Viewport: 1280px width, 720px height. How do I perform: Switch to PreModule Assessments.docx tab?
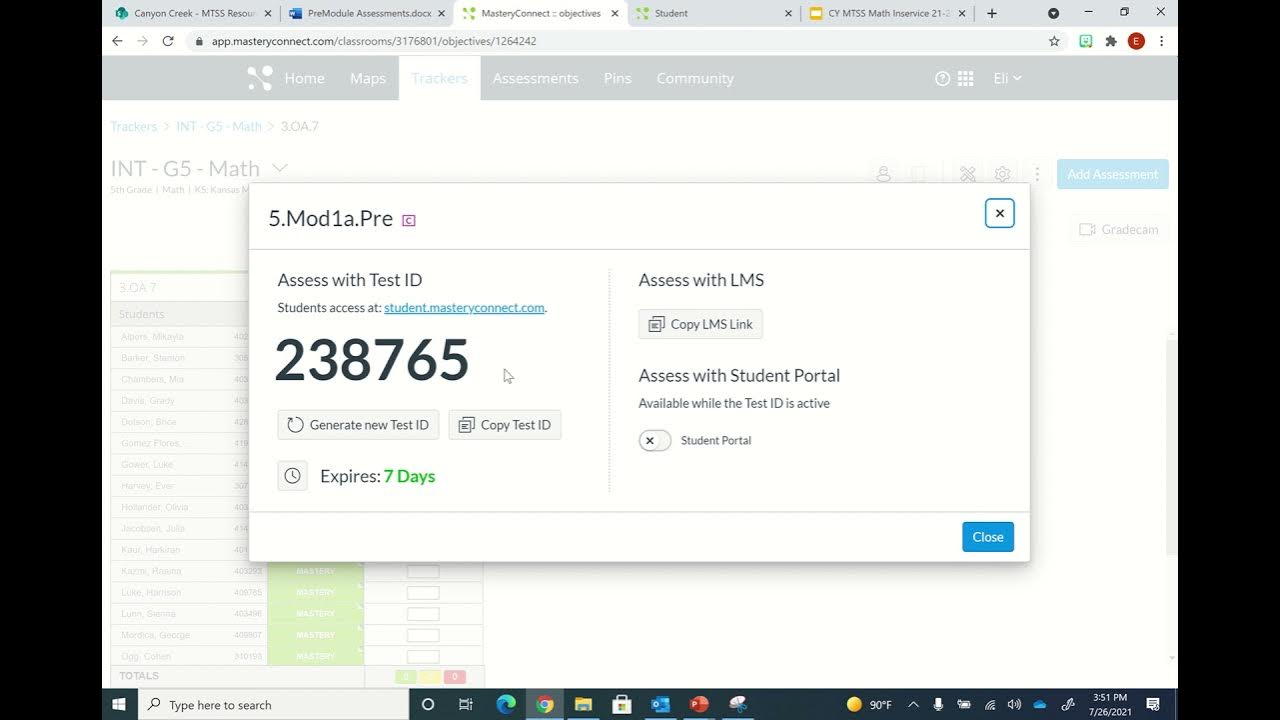coord(367,13)
